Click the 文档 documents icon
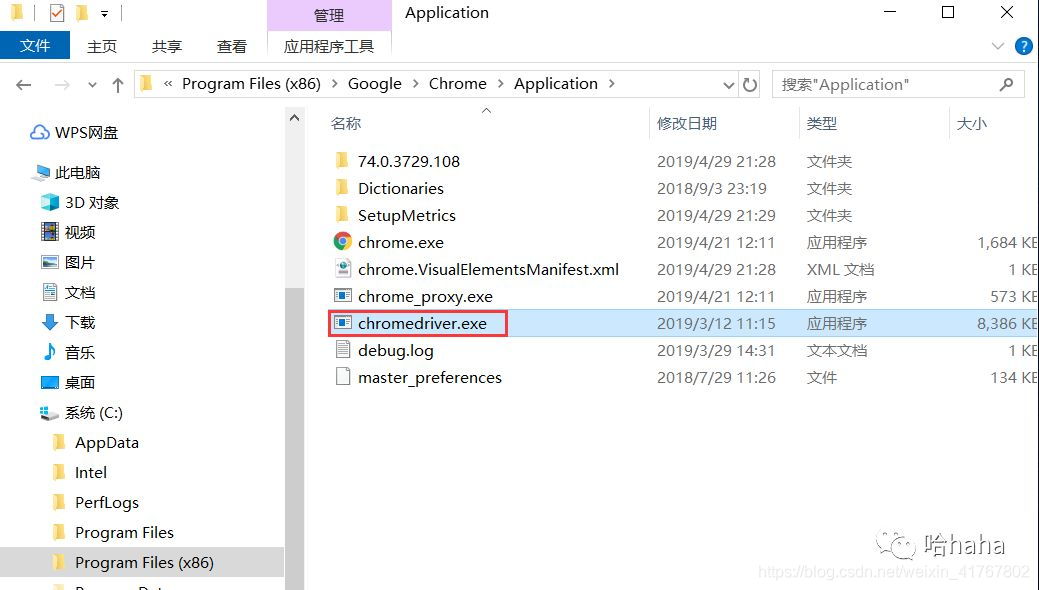This screenshot has height=590, width=1039. [50, 292]
